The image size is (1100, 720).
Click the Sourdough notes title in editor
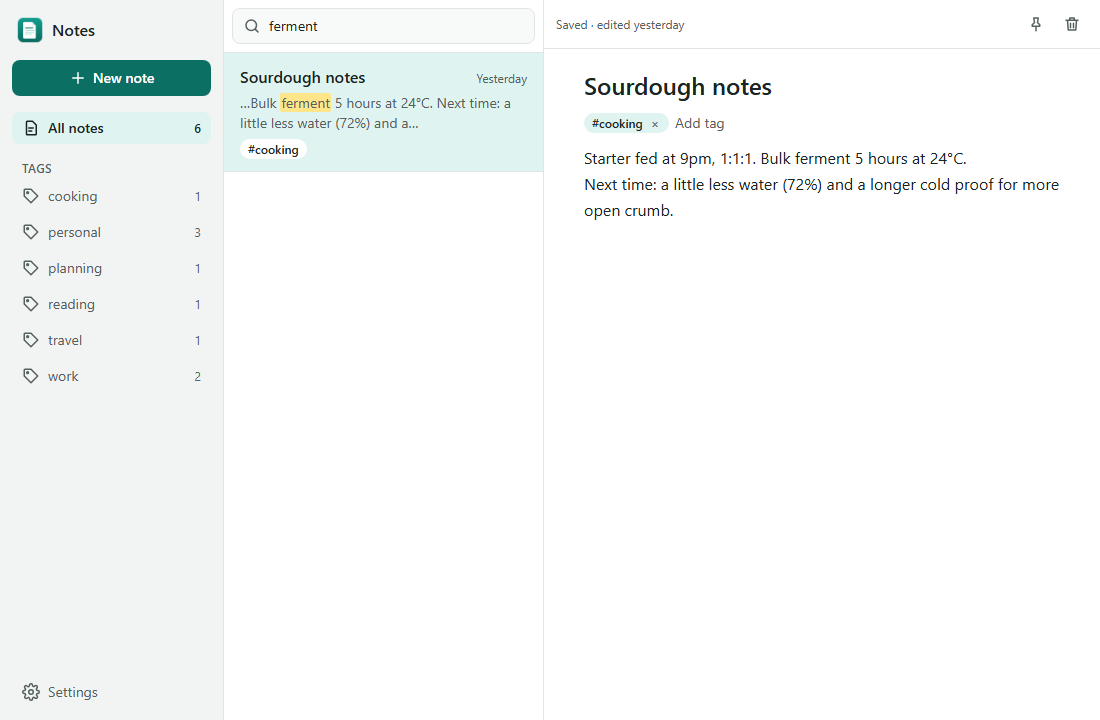coord(678,87)
